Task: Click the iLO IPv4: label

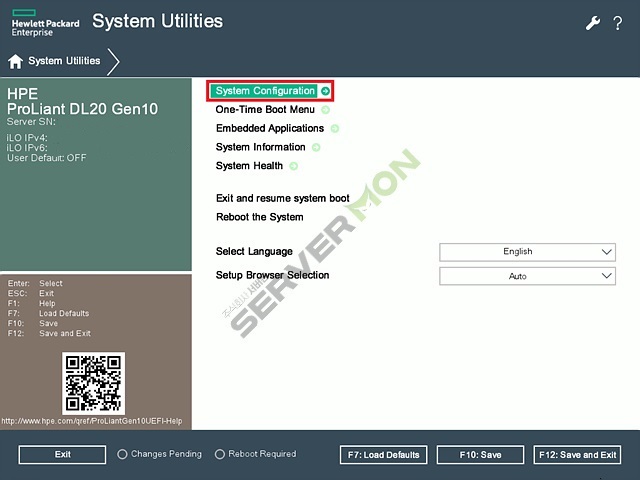Action: pyautogui.click(x=27, y=138)
